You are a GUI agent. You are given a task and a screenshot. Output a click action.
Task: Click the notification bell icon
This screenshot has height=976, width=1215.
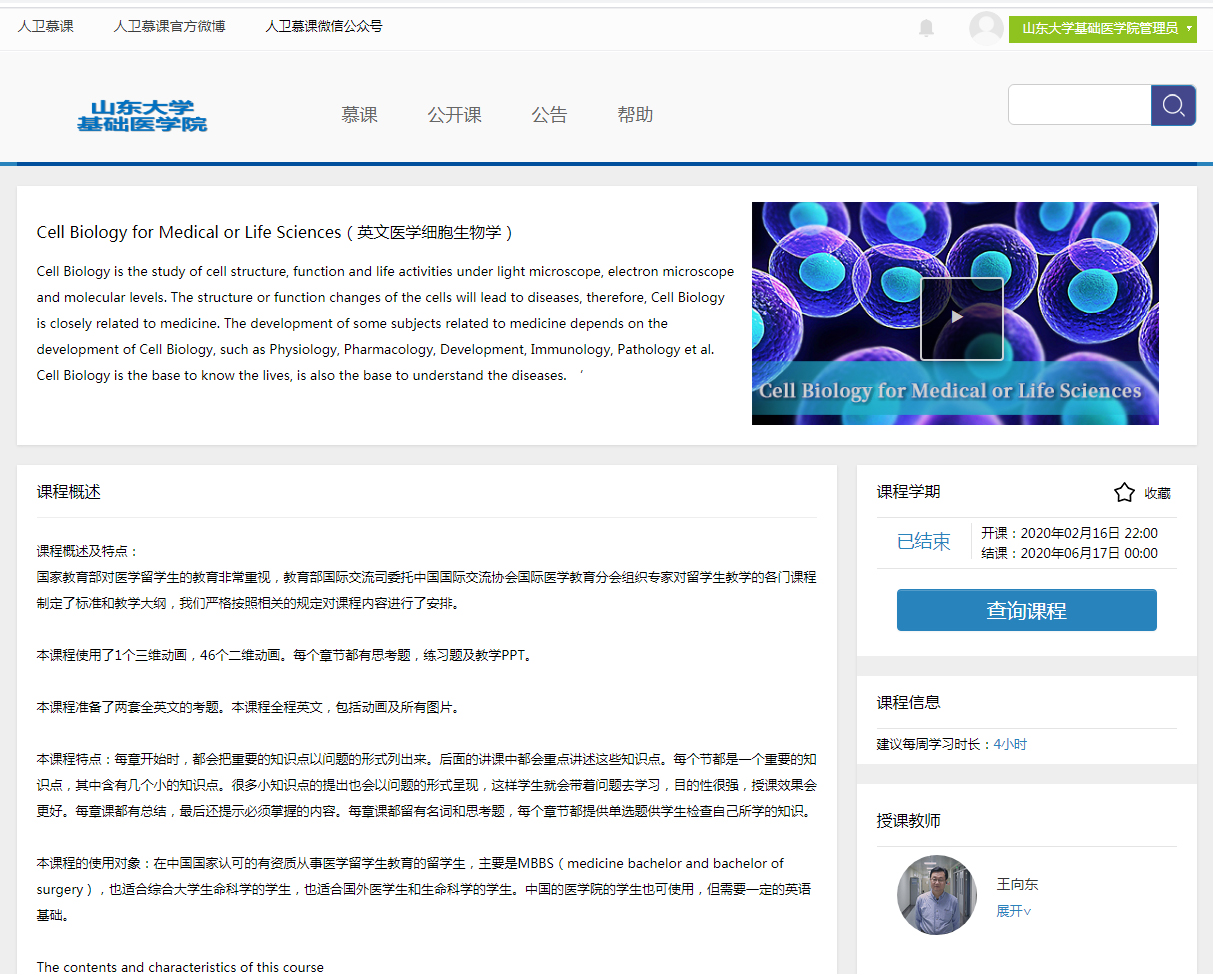[927, 28]
